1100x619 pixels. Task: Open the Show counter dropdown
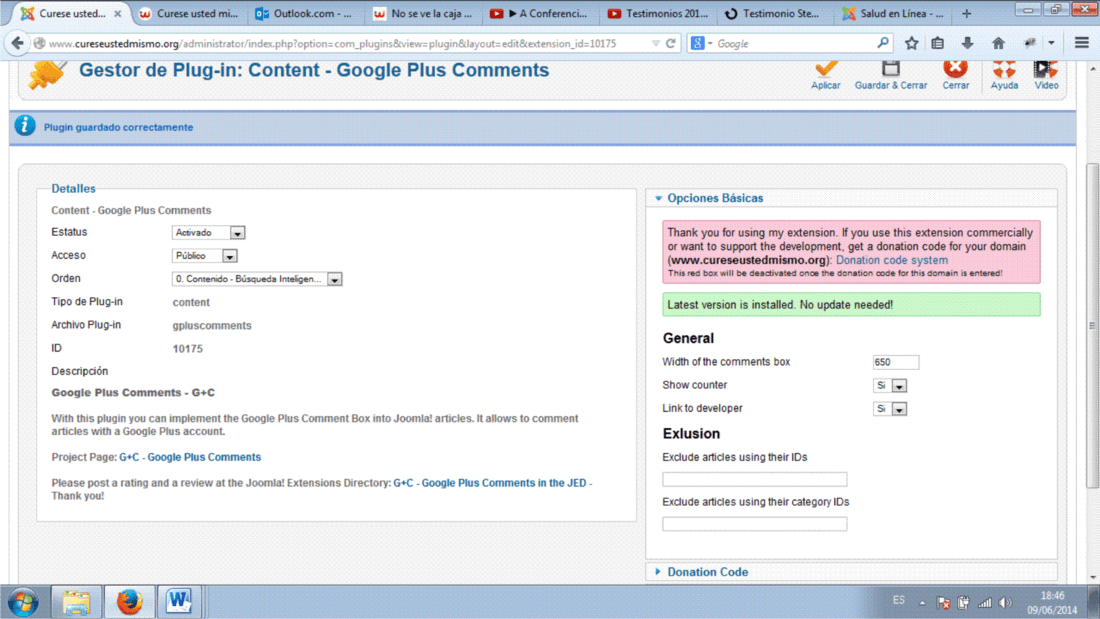890,385
